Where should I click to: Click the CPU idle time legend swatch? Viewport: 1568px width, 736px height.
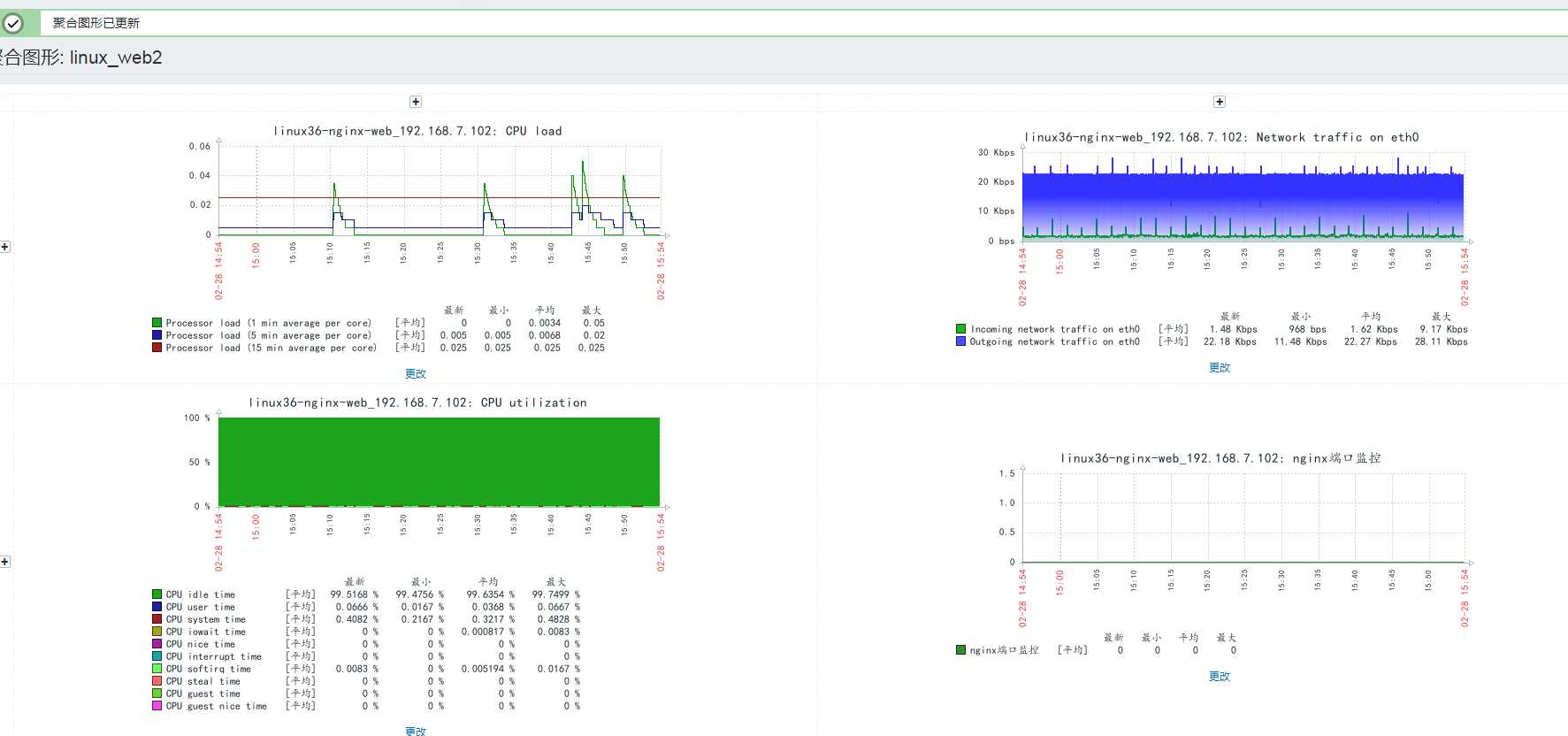[157, 594]
